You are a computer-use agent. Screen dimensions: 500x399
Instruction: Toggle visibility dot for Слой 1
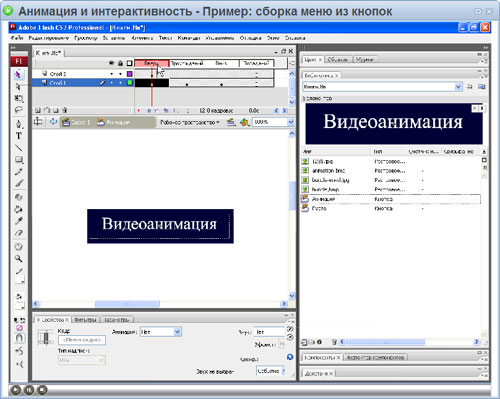(x=112, y=83)
